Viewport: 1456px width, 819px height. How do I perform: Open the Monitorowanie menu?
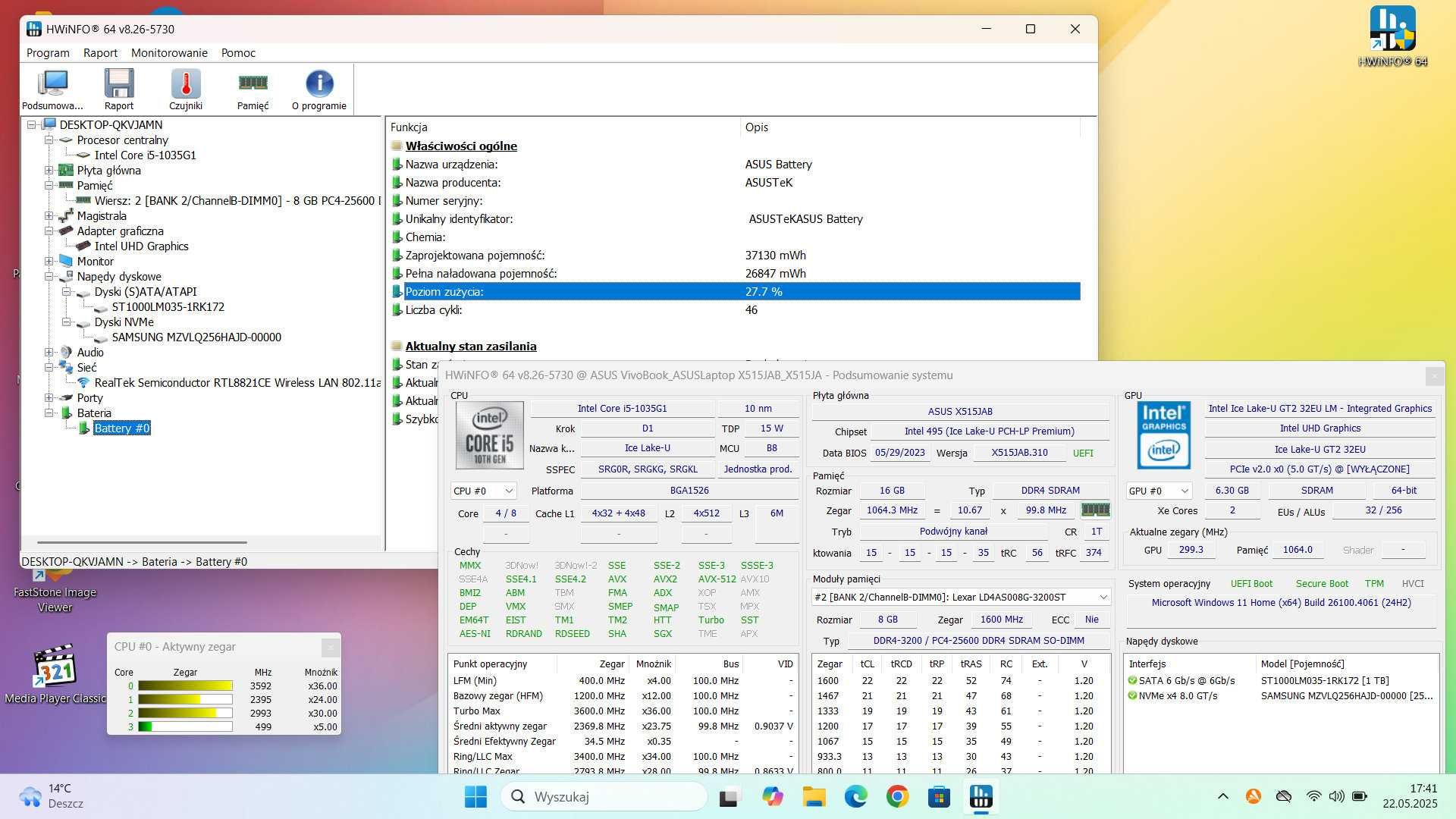[169, 52]
